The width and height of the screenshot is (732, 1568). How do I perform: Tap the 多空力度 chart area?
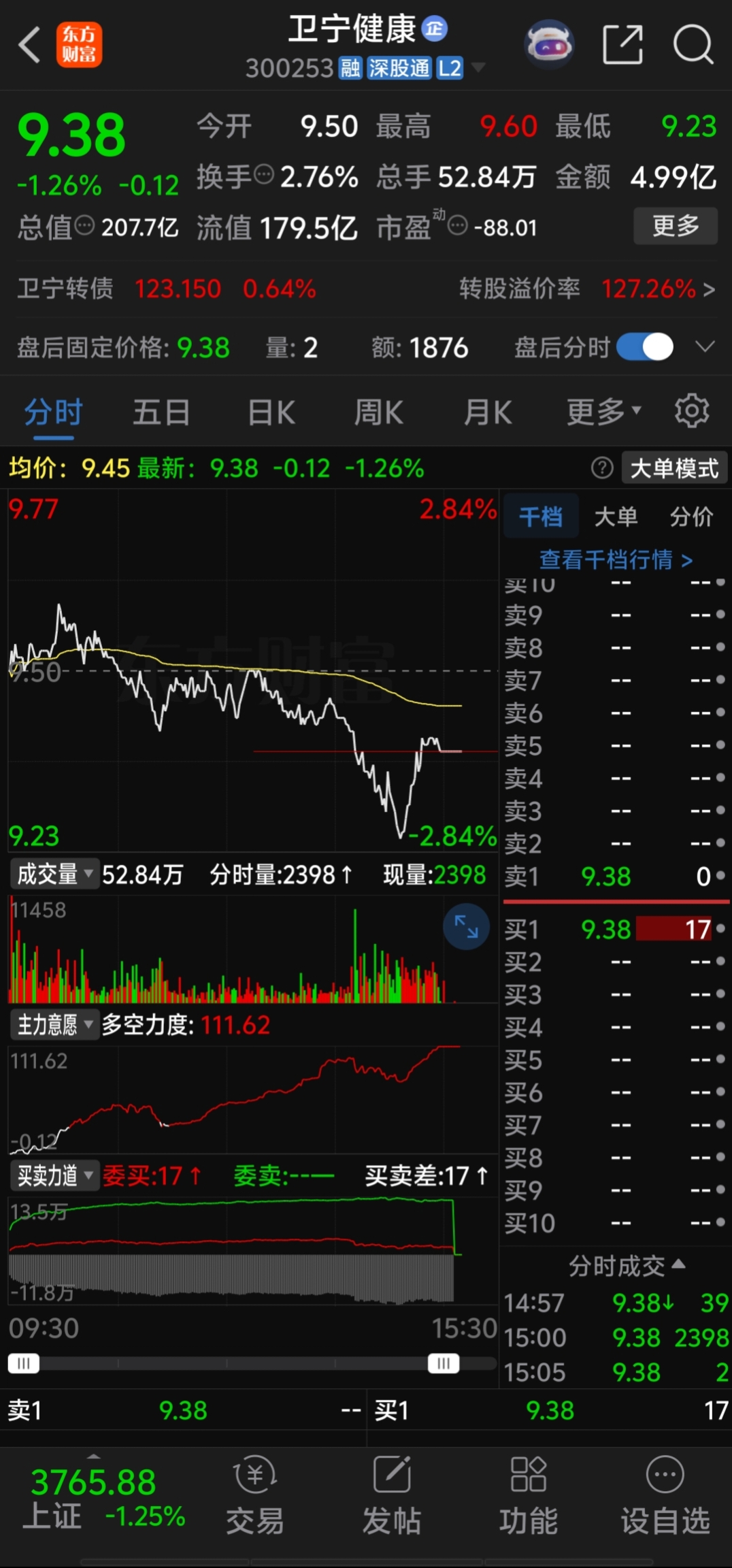click(253, 1099)
